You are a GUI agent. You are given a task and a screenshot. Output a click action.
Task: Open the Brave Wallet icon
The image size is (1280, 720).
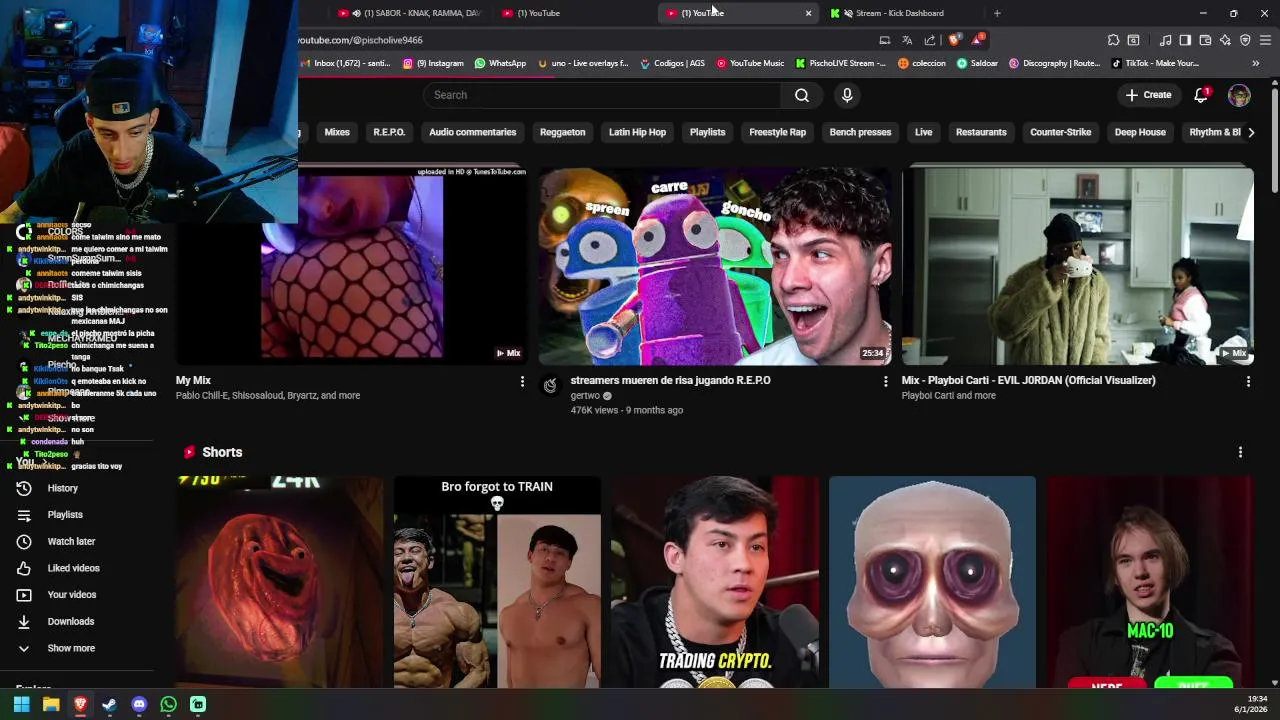pos(1205,40)
